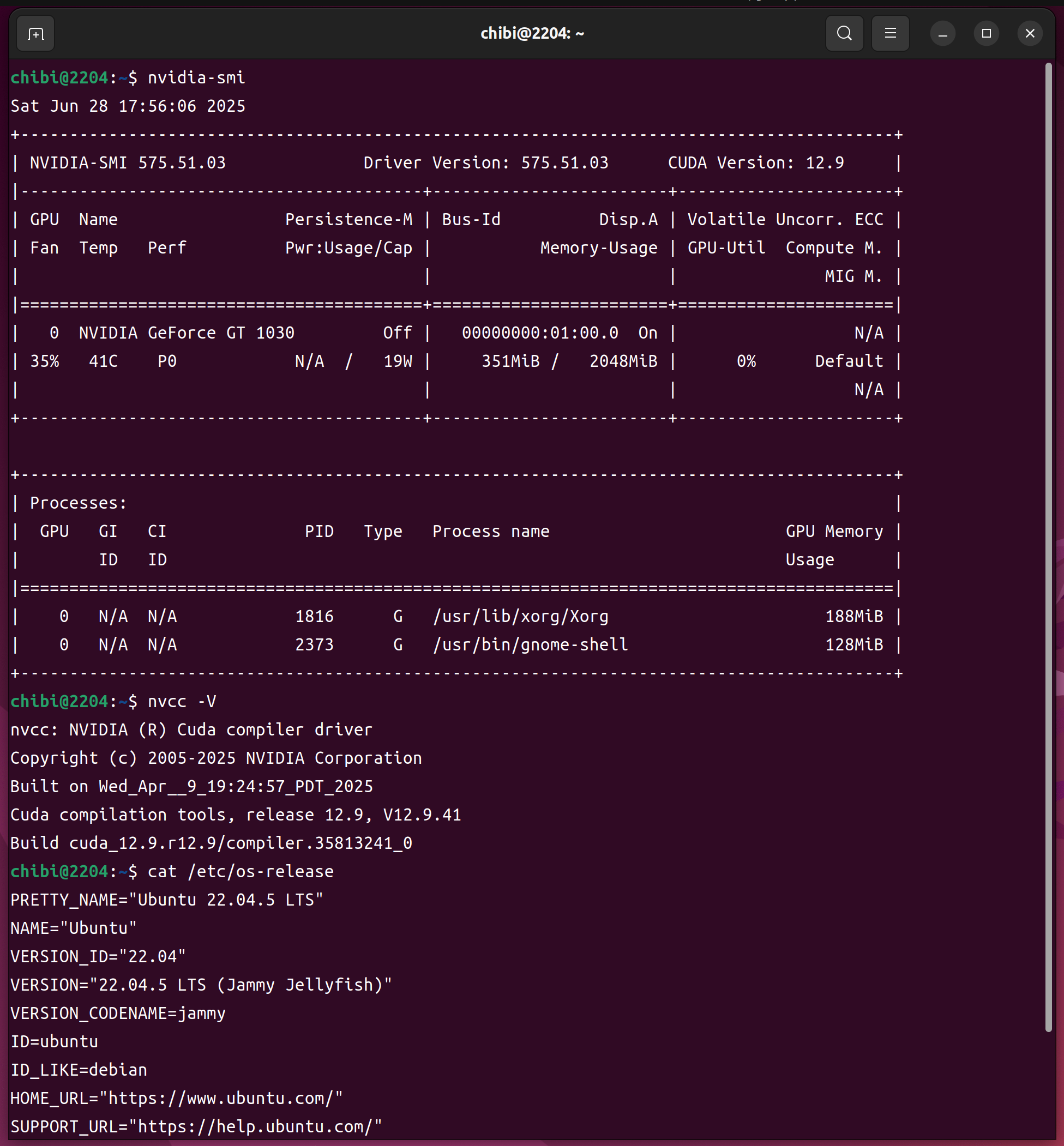The width and height of the screenshot is (1064, 1146).
Task: Open the hamburger main menu
Action: (x=890, y=34)
